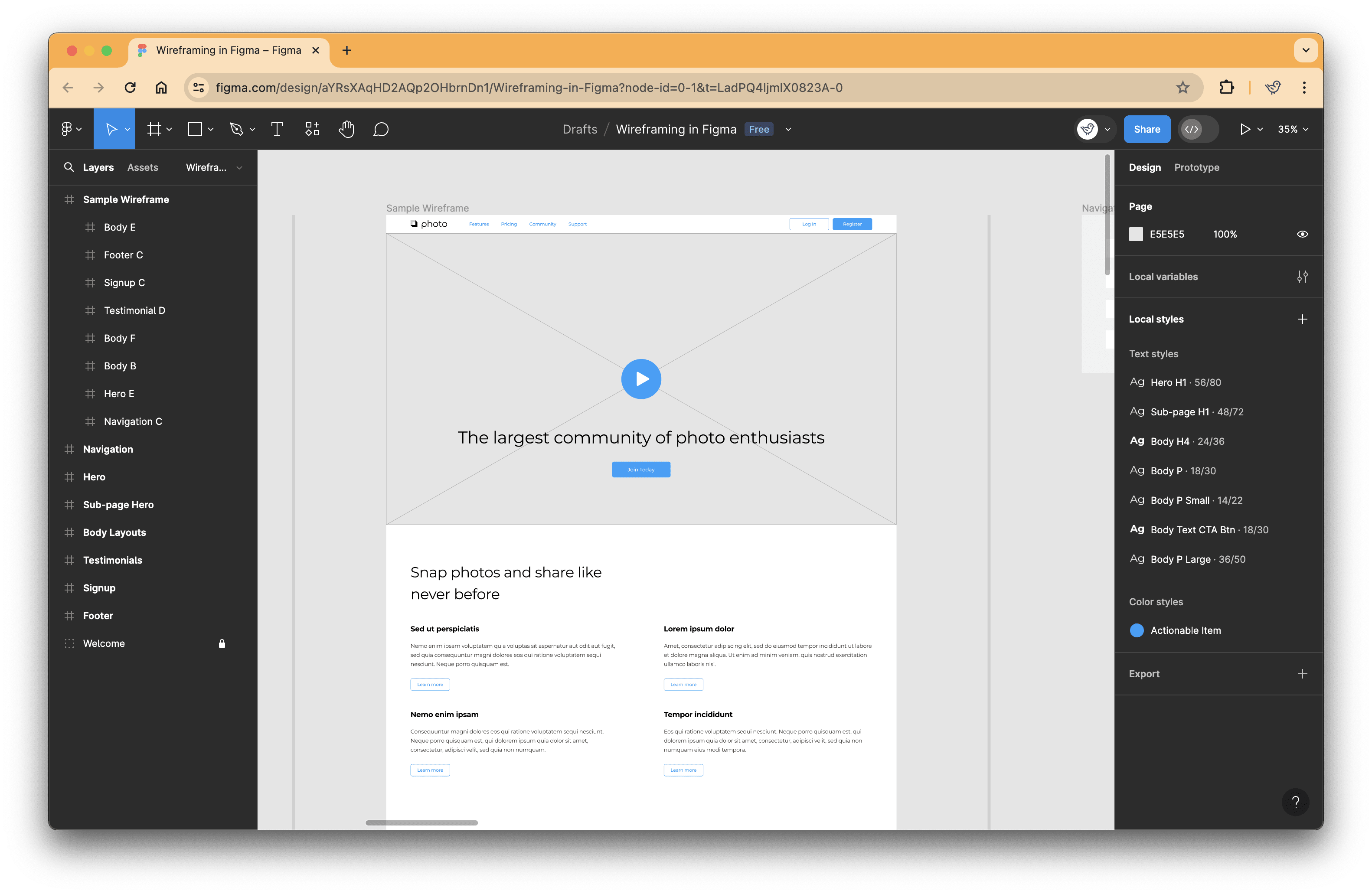1372x894 pixels.
Task: Select the Move tool
Action: pyautogui.click(x=111, y=128)
